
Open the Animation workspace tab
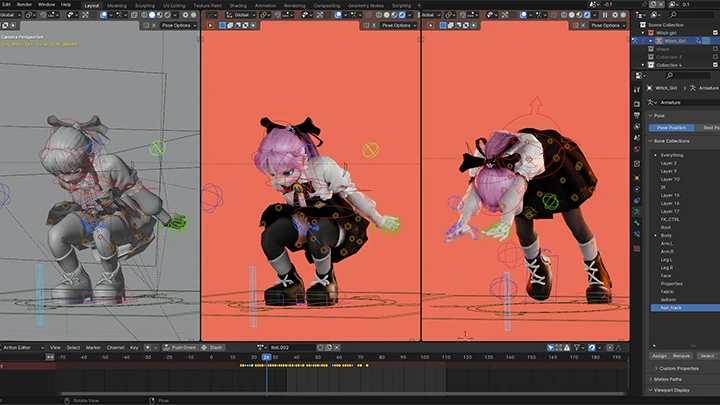pos(265,6)
